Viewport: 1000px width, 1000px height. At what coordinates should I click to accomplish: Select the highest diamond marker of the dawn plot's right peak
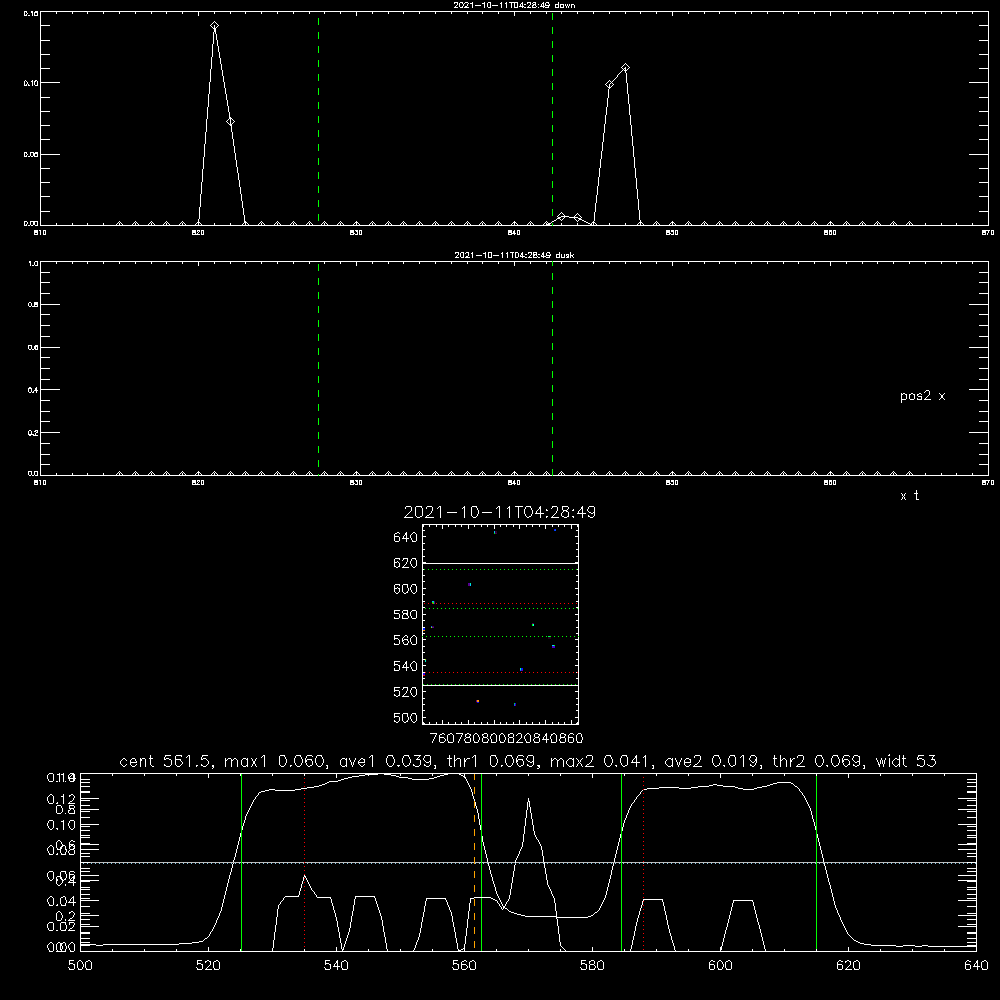tap(626, 68)
